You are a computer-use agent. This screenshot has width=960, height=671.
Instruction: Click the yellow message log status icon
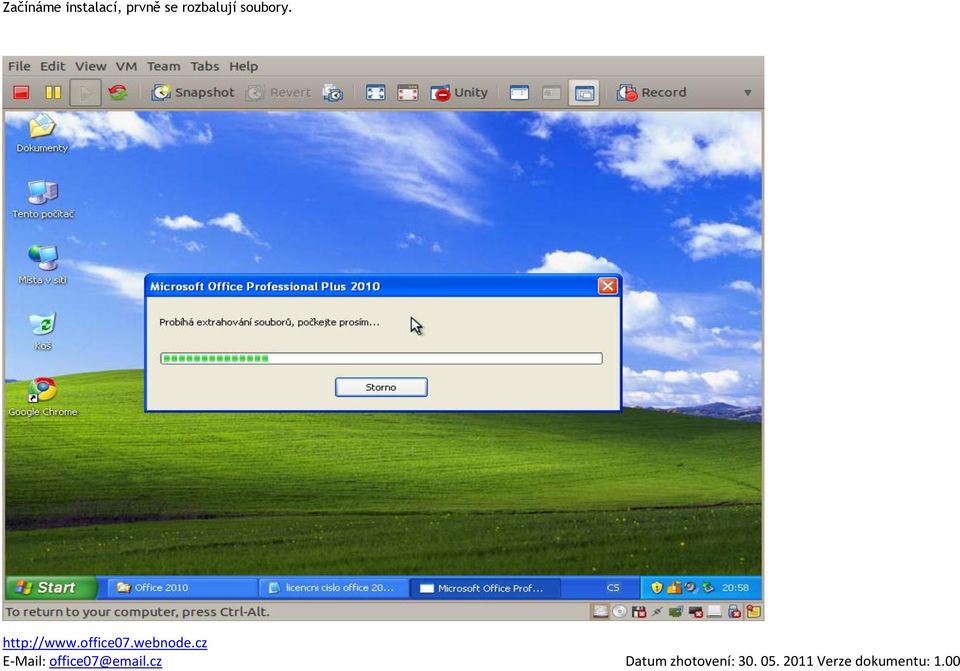click(754, 612)
